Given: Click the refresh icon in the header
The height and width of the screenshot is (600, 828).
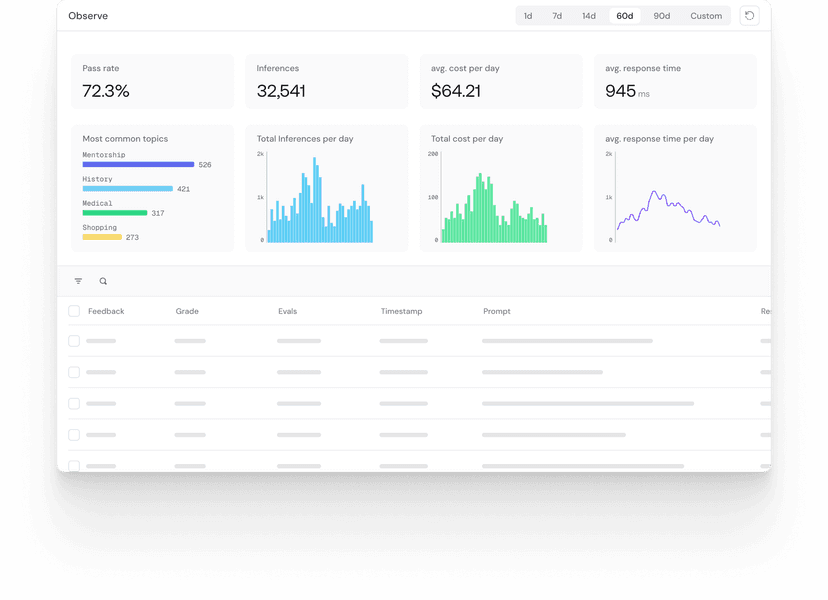Looking at the screenshot, I should point(749,16).
